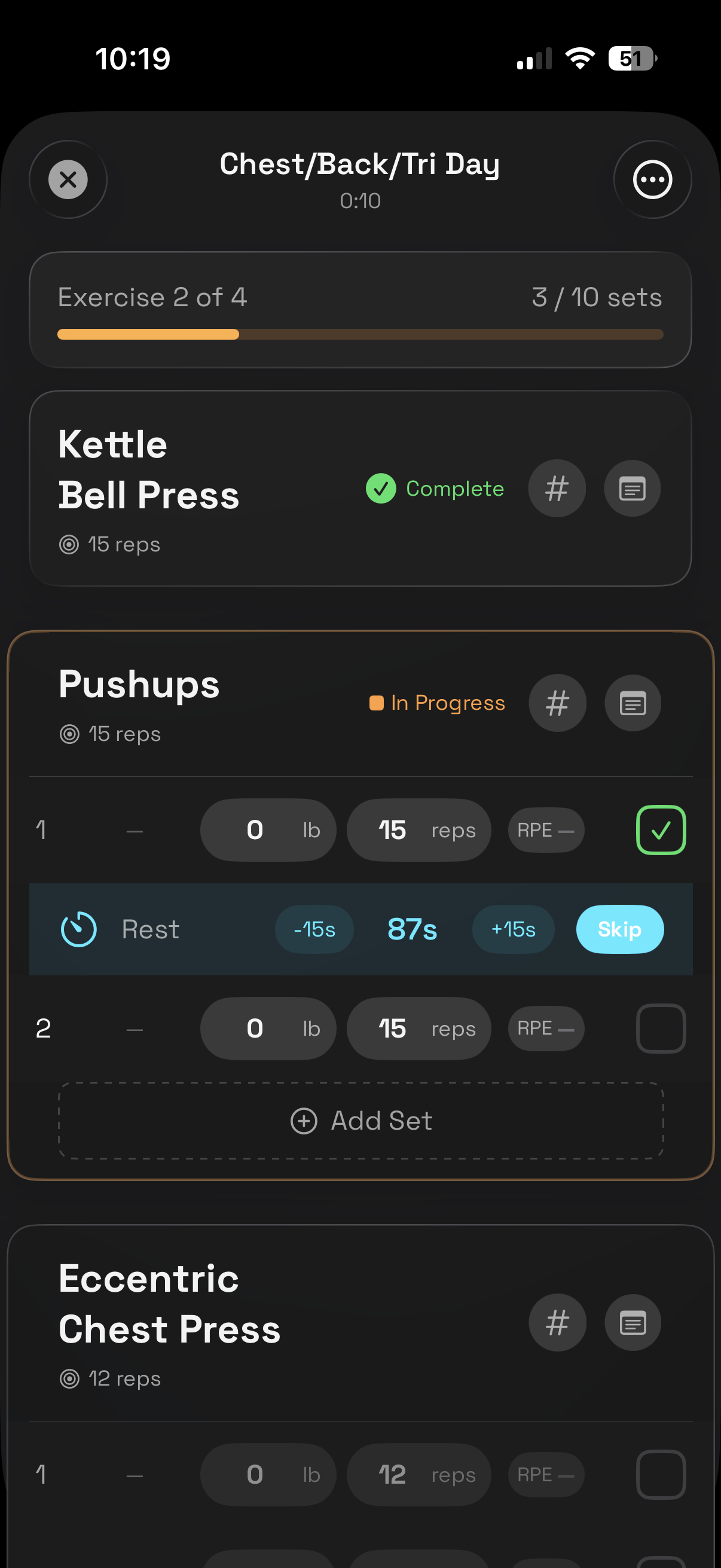Tap the hash icon for Eccentric Chest Press
Screen dimensions: 721x1568
click(557, 1322)
